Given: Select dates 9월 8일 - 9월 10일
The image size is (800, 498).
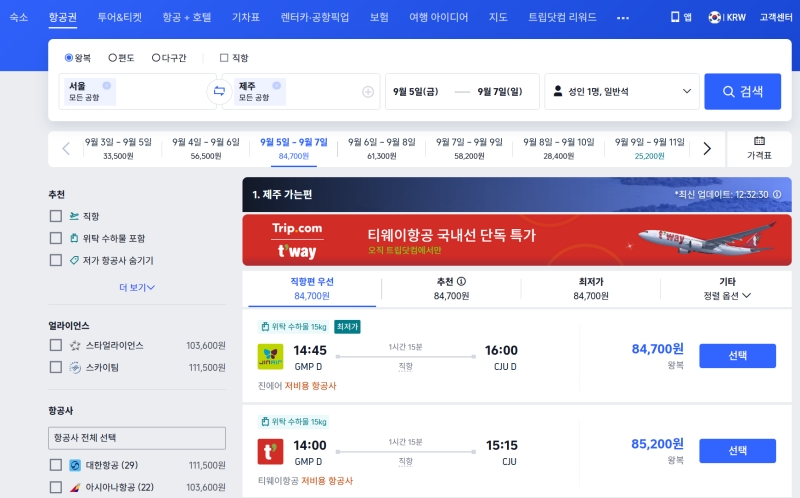Looking at the screenshot, I should (559, 148).
